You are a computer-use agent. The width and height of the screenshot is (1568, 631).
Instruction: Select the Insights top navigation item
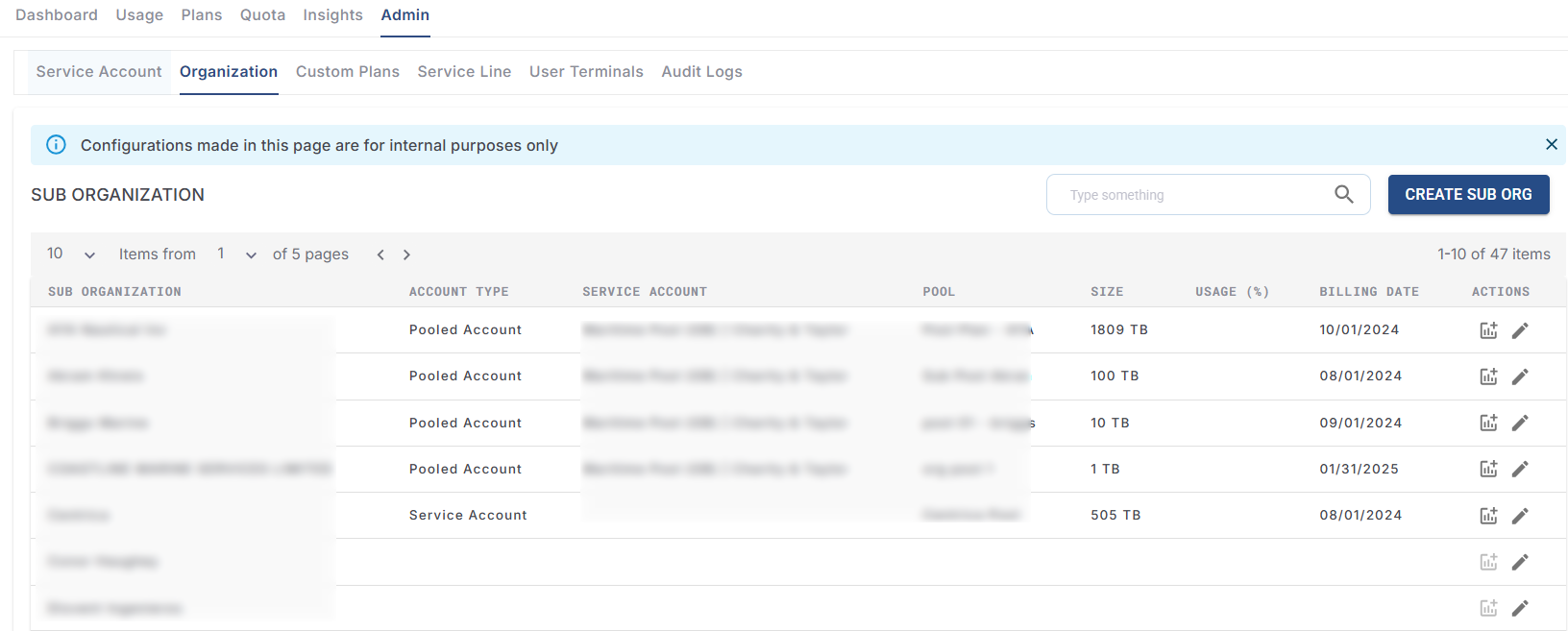pyautogui.click(x=332, y=15)
